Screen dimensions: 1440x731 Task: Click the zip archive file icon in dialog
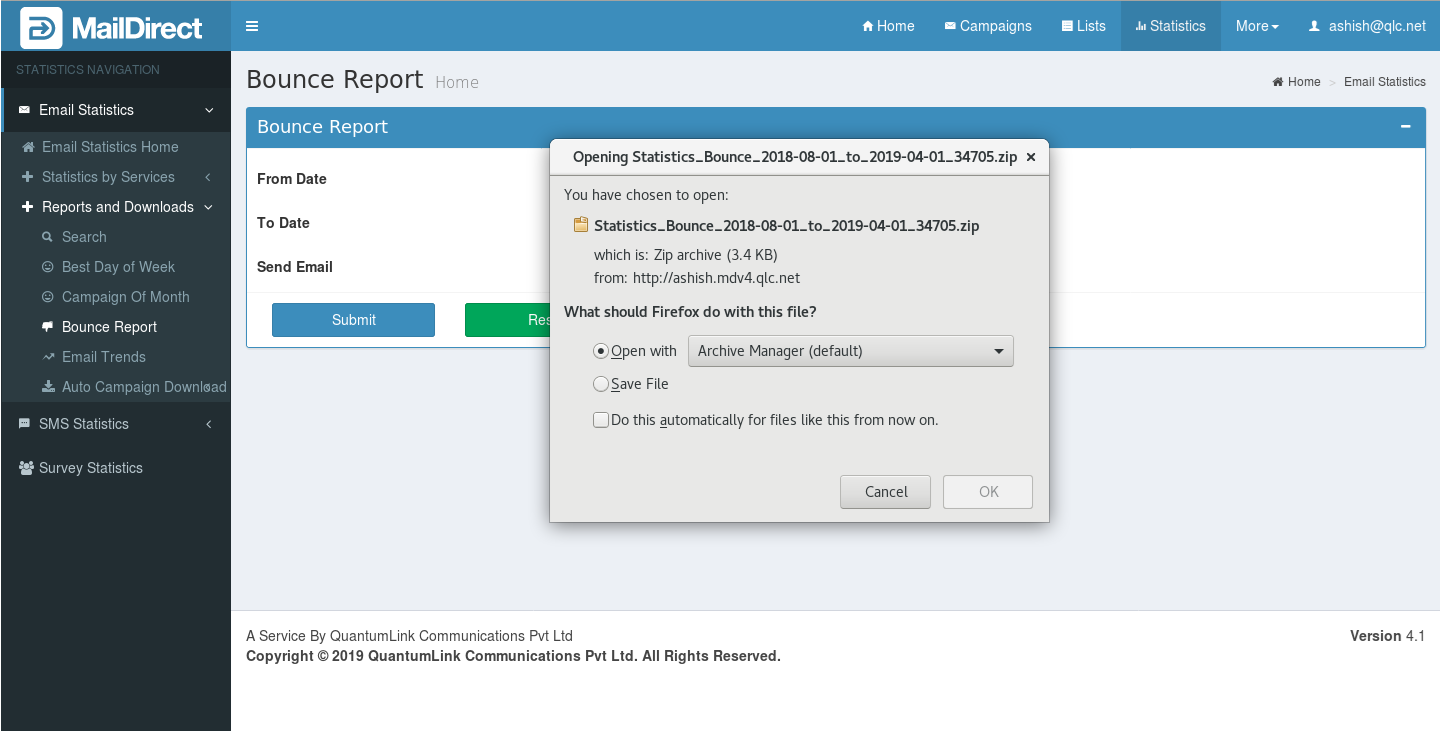580,225
